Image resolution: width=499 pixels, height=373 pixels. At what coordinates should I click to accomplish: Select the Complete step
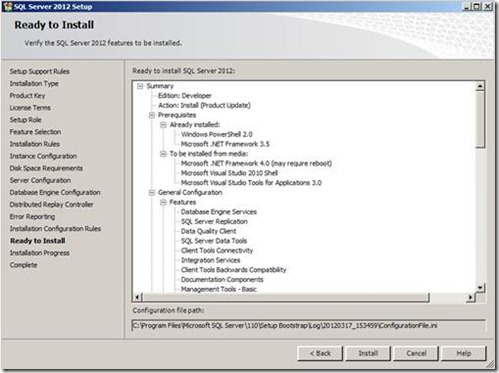(23, 265)
